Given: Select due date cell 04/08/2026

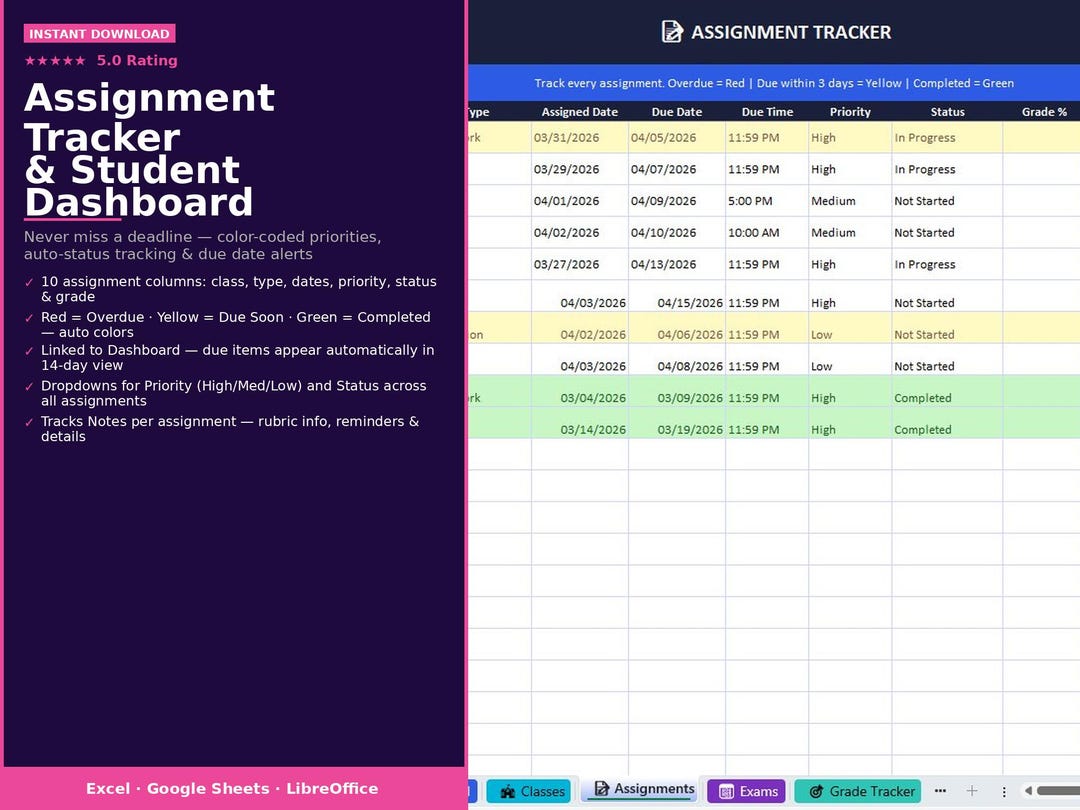Looking at the screenshot, I should (677, 360).
